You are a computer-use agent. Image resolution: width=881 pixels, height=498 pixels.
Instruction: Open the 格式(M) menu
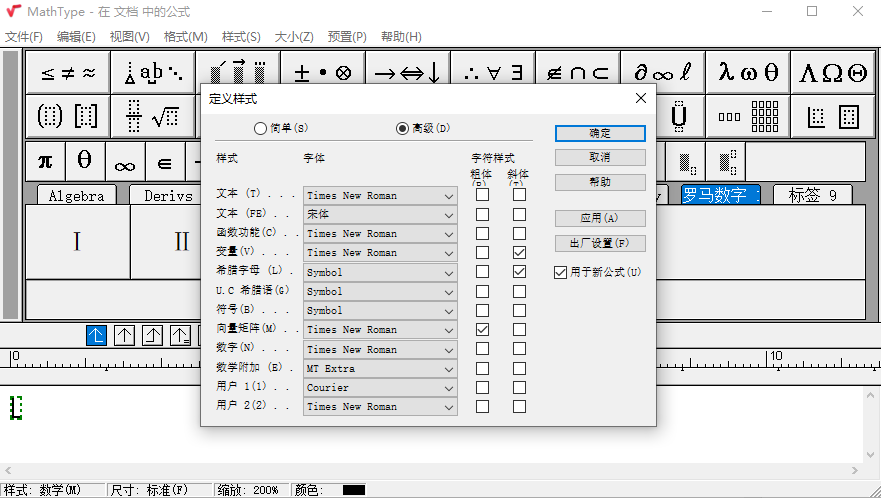[x=185, y=37]
